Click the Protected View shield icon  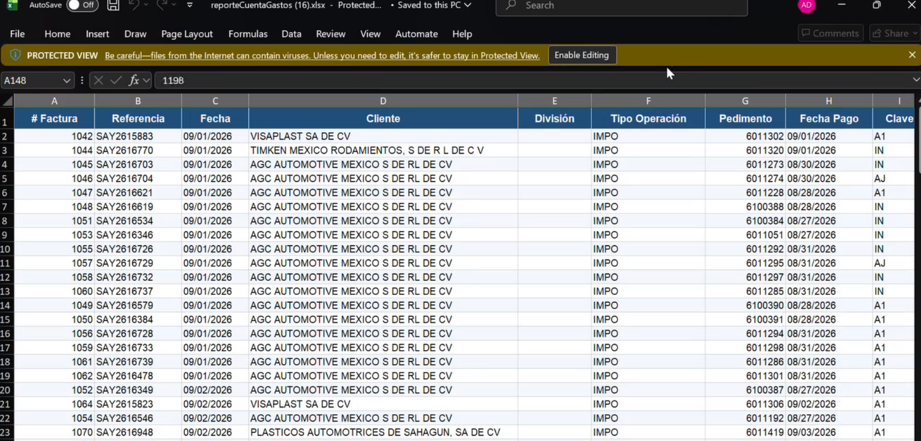[15, 55]
